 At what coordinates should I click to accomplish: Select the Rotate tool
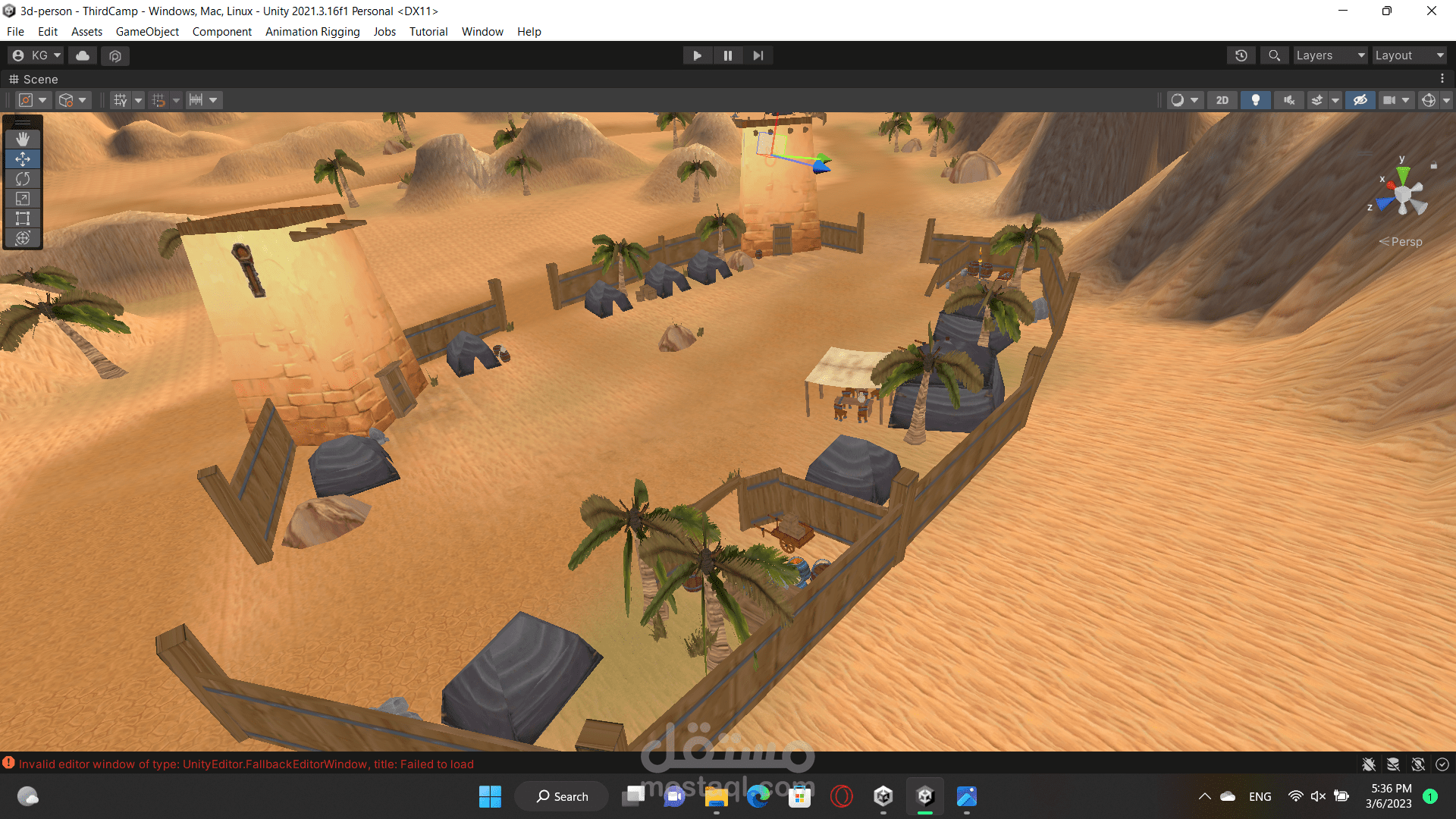tap(23, 179)
